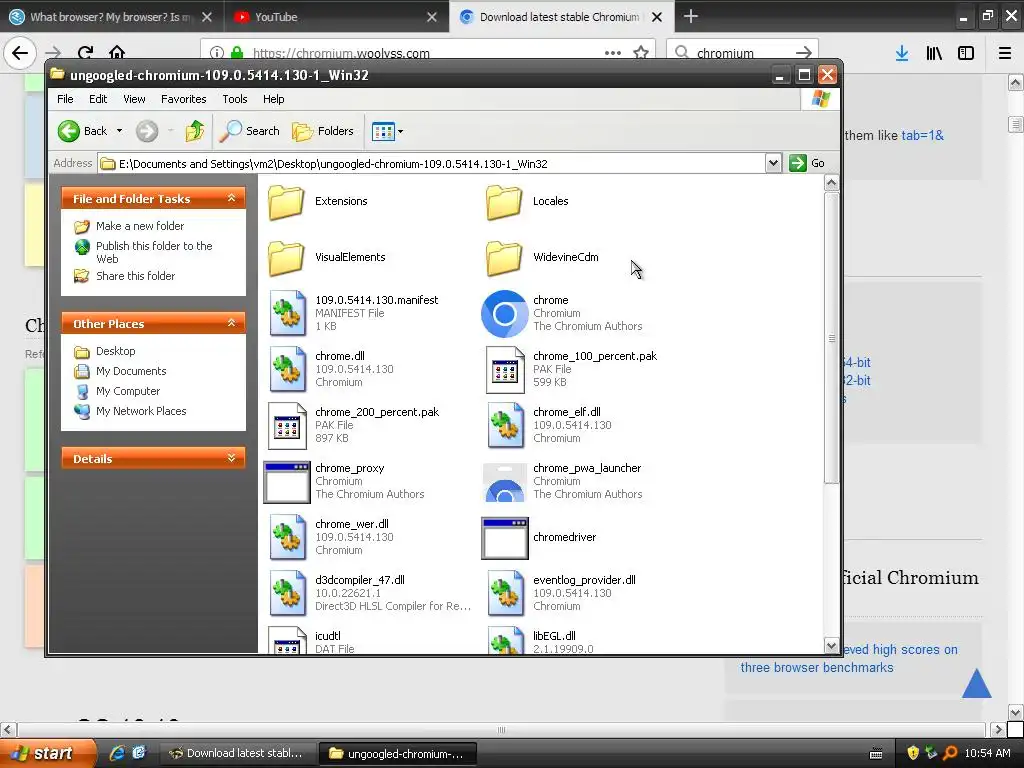This screenshot has height=768, width=1024.
Task: Click the Explorer scrollbar down arrow
Action: pos(831,646)
